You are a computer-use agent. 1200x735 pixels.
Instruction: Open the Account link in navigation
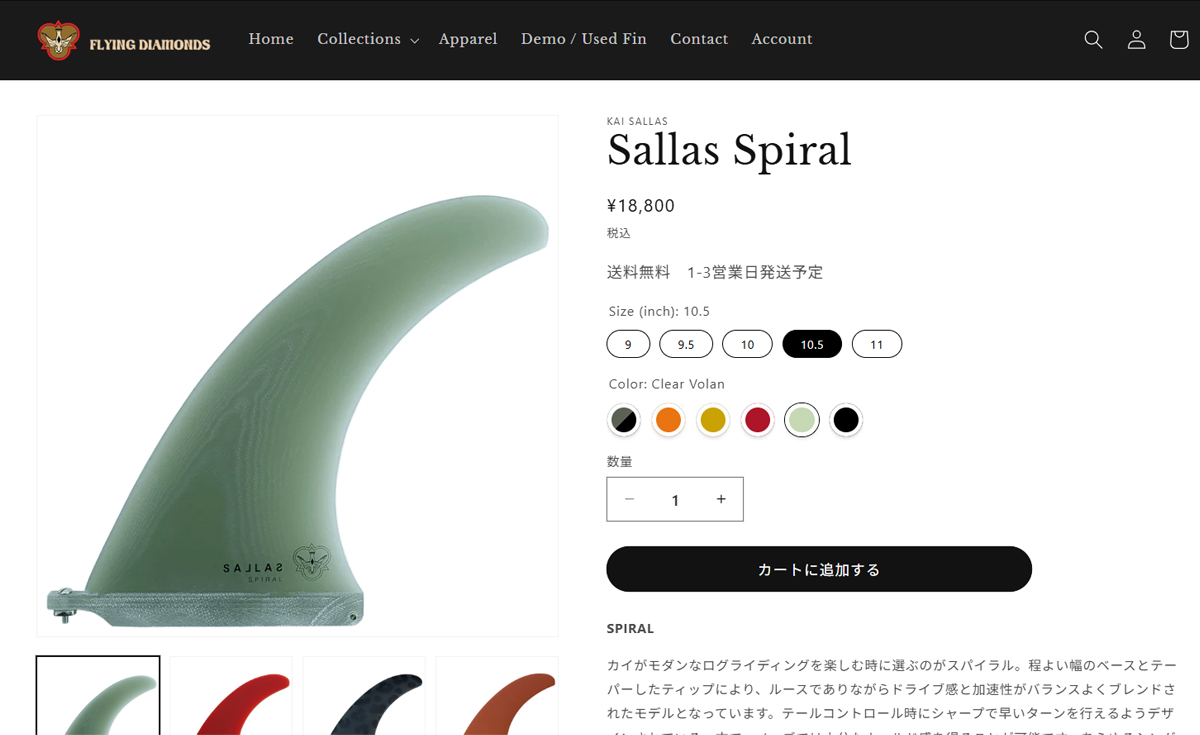pyautogui.click(x=782, y=39)
